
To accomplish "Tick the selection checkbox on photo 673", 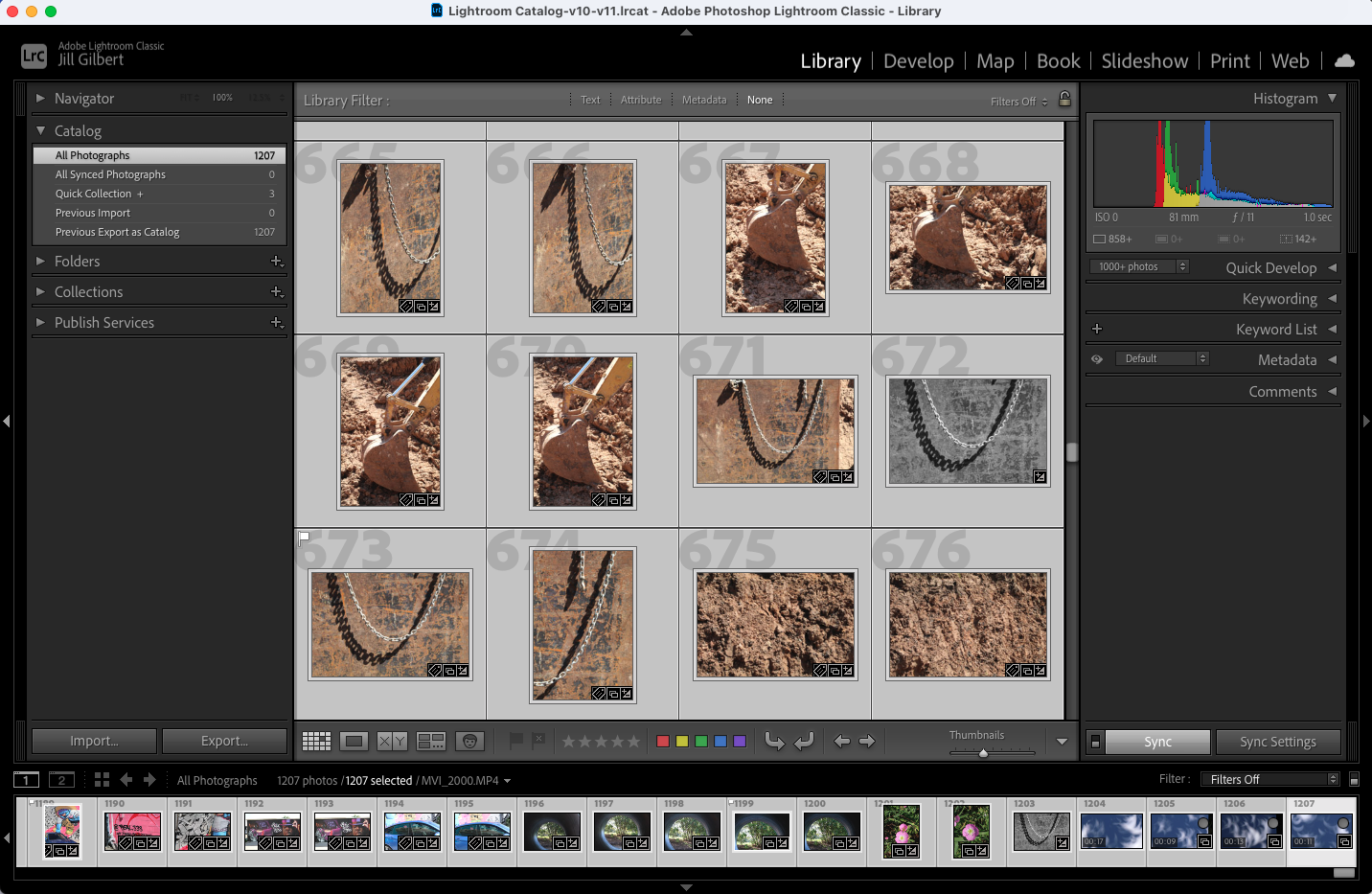I will coord(304,539).
